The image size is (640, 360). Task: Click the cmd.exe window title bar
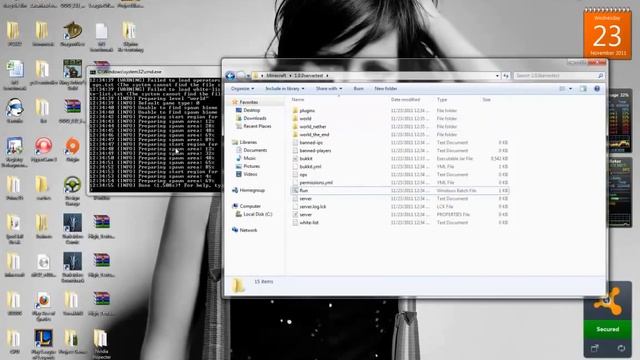pos(155,72)
